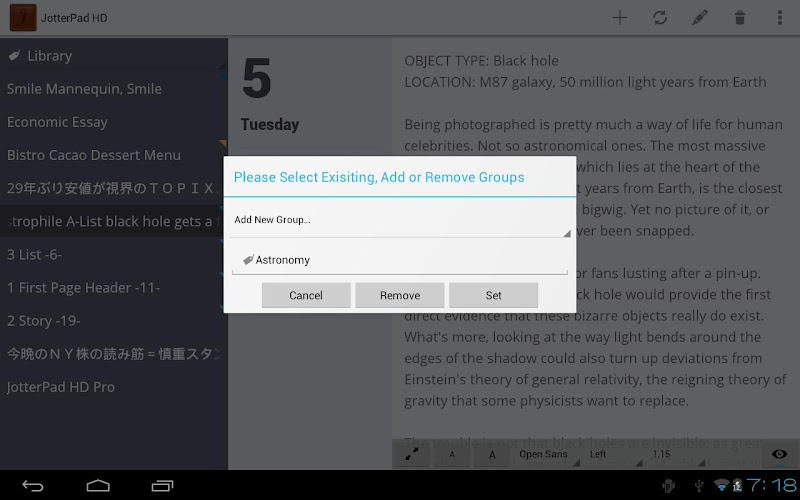
Task: Tap the Android home button
Action: point(98,486)
